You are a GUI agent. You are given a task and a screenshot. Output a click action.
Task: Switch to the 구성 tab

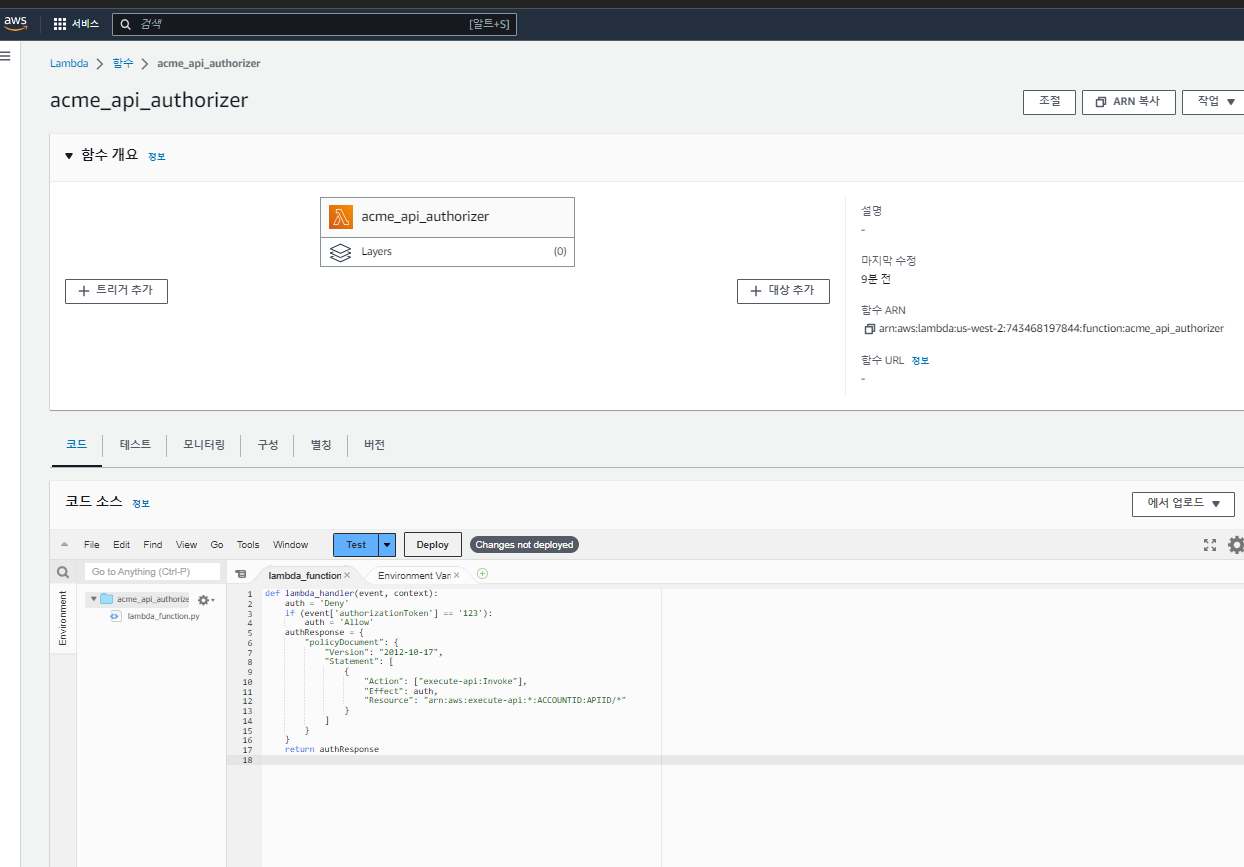pyautogui.click(x=268, y=445)
